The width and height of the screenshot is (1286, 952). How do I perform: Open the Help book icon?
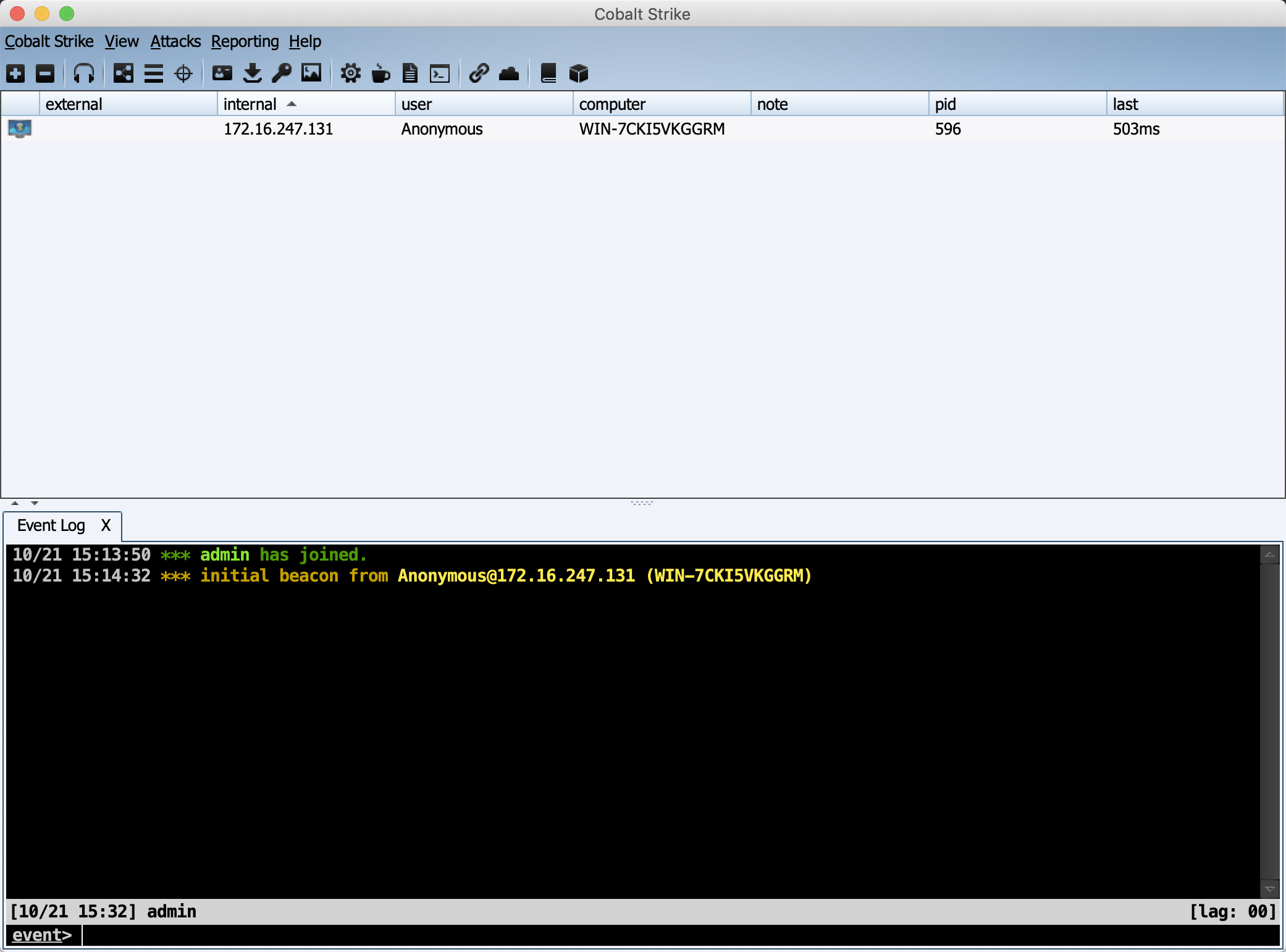[548, 73]
